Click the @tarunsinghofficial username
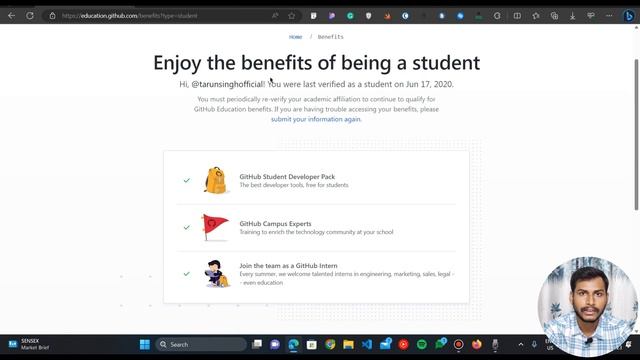Screen dimensions: 640x360 pyautogui.click(x=227, y=84)
